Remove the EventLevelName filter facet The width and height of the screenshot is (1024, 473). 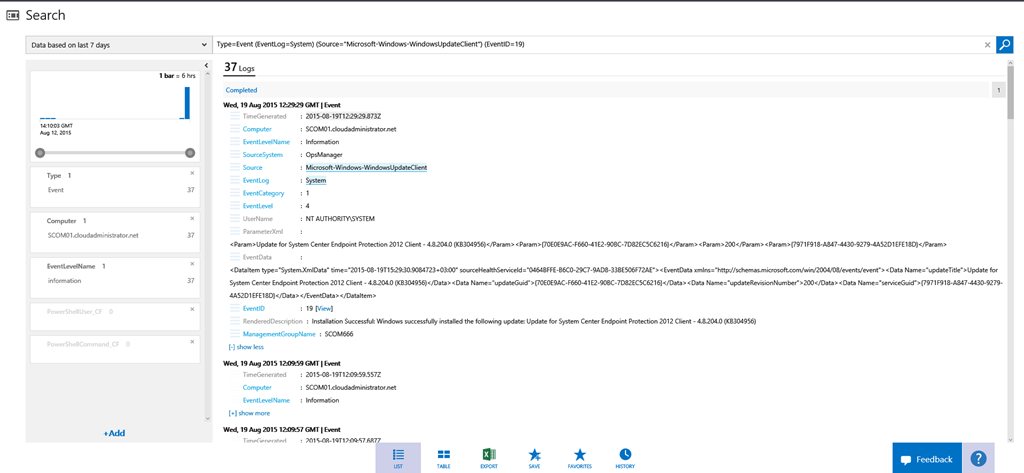coord(192,265)
